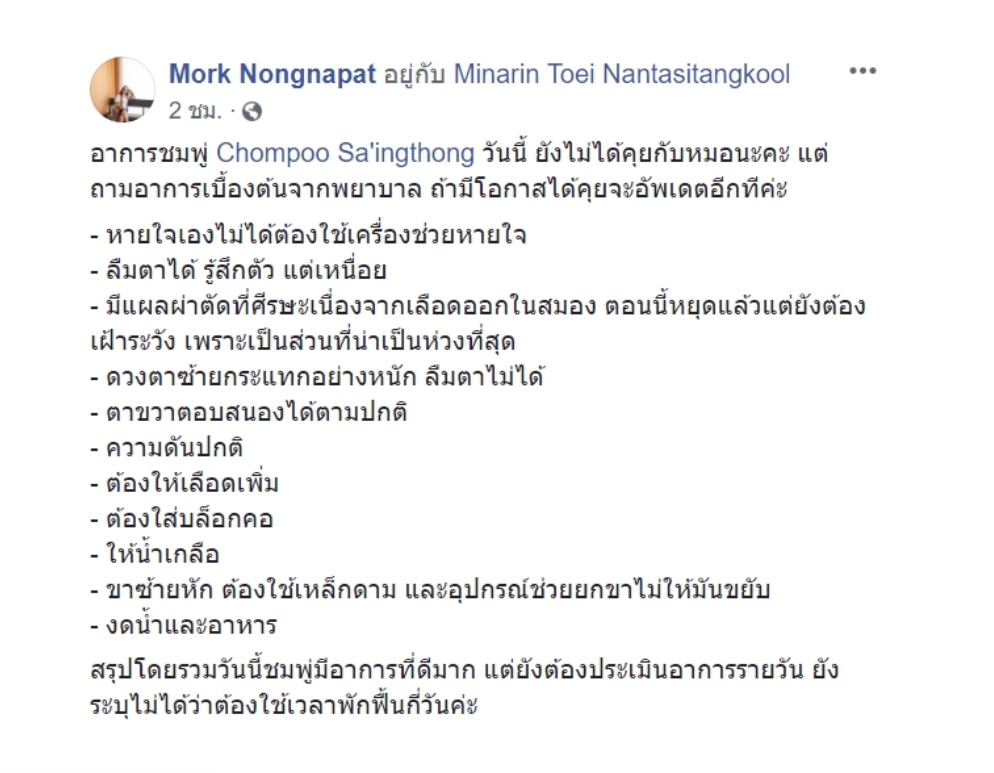Open Minarin Toei Nantasitangkool's tagged profile

tap(622, 74)
